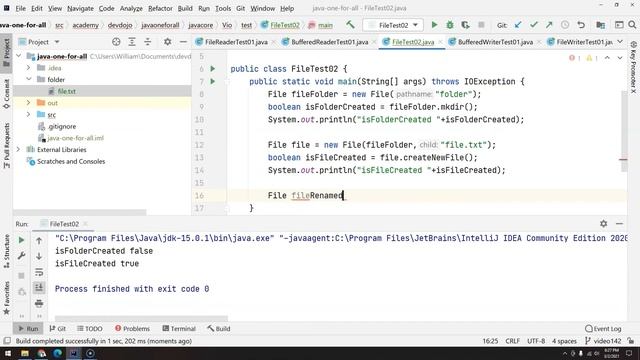Minimize the Run tool window
This screenshot has height=360, width=640.
pyautogui.click(x=619, y=224)
